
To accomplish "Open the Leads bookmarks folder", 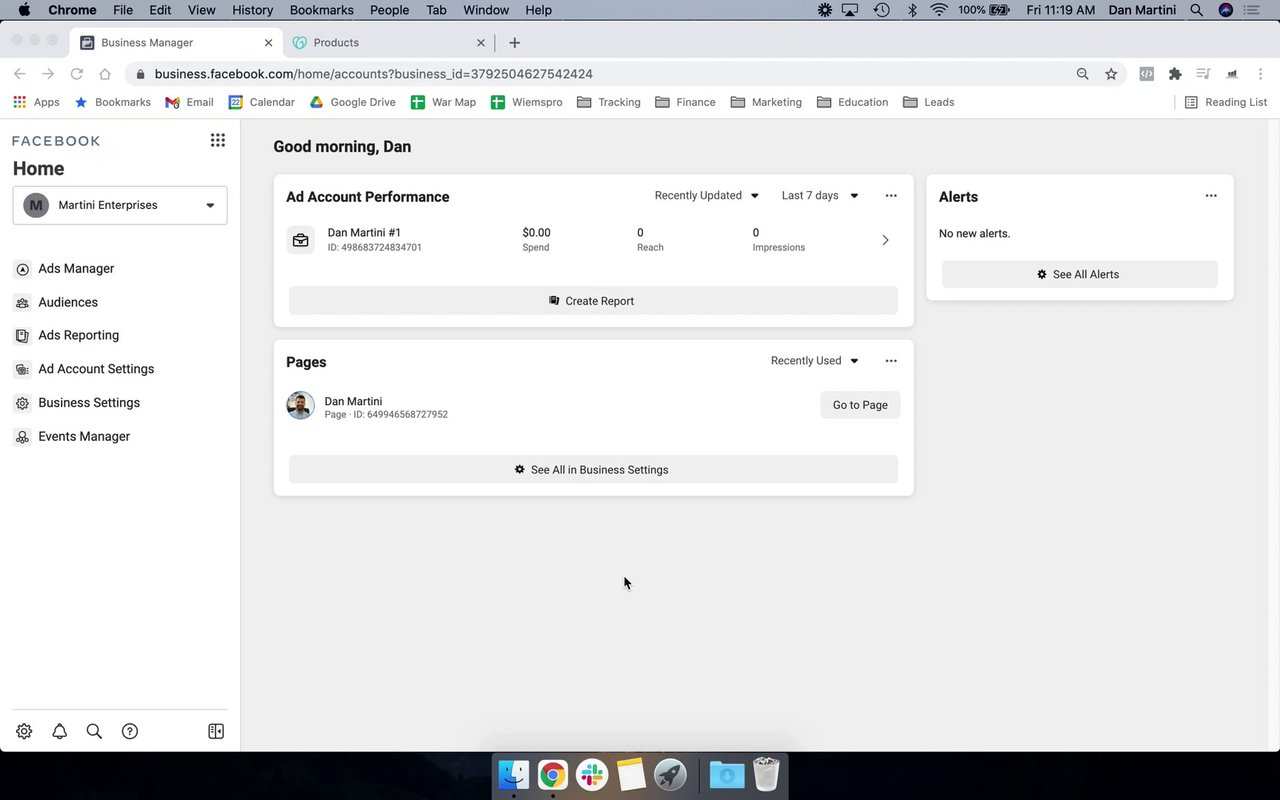I will (x=928, y=102).
